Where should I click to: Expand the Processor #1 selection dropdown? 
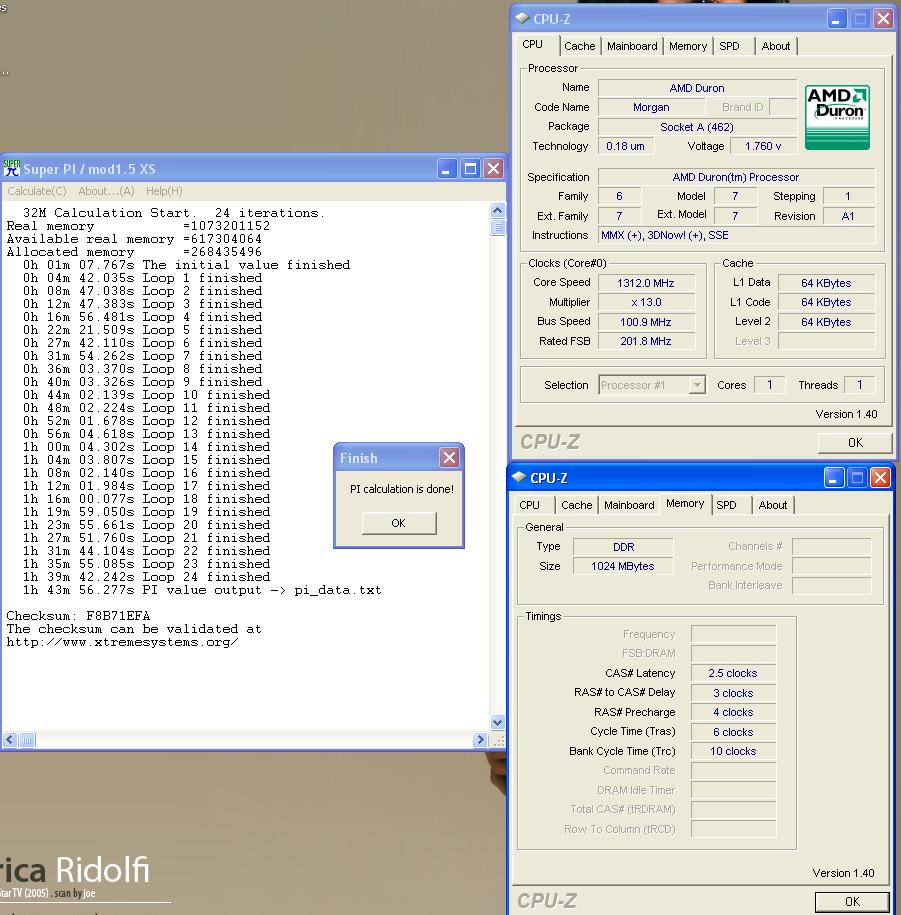pos(697,385)
